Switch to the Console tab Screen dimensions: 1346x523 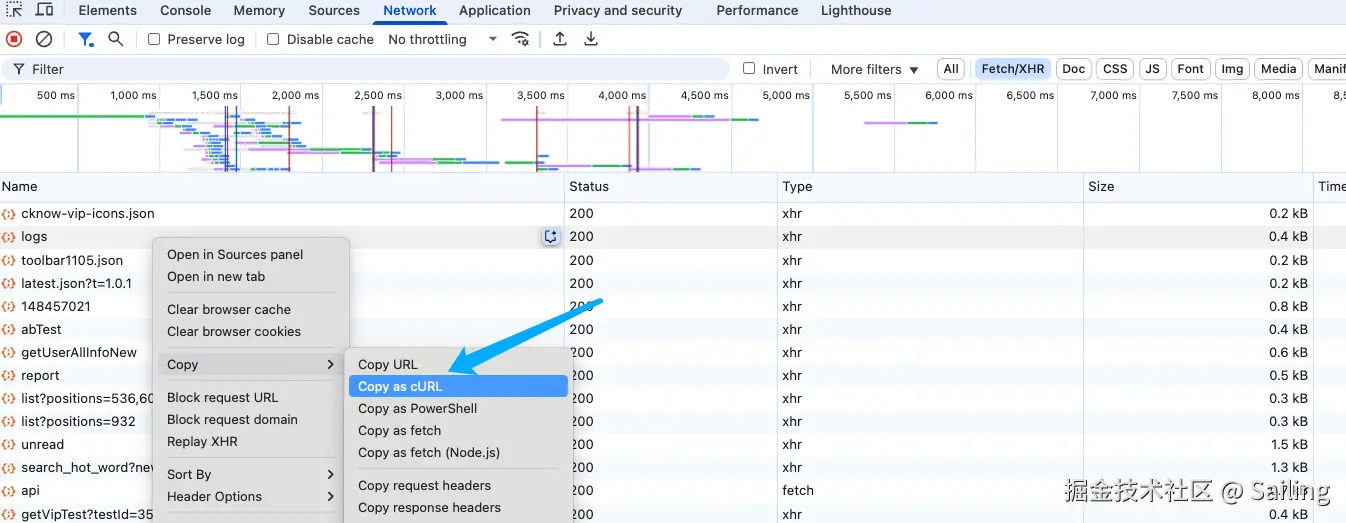pyautogui.click(x=185, y=10)
